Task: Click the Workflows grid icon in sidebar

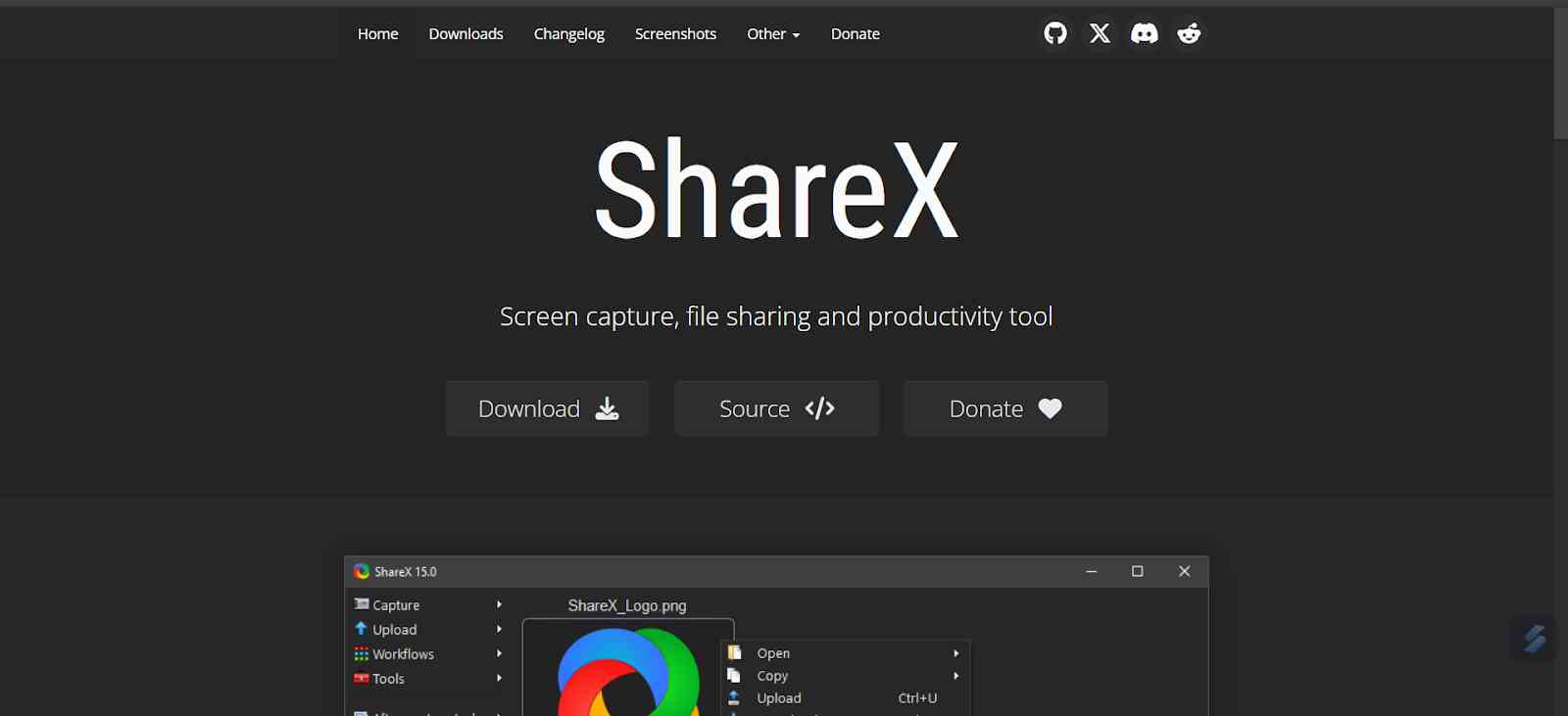Action: click(362, 653)
